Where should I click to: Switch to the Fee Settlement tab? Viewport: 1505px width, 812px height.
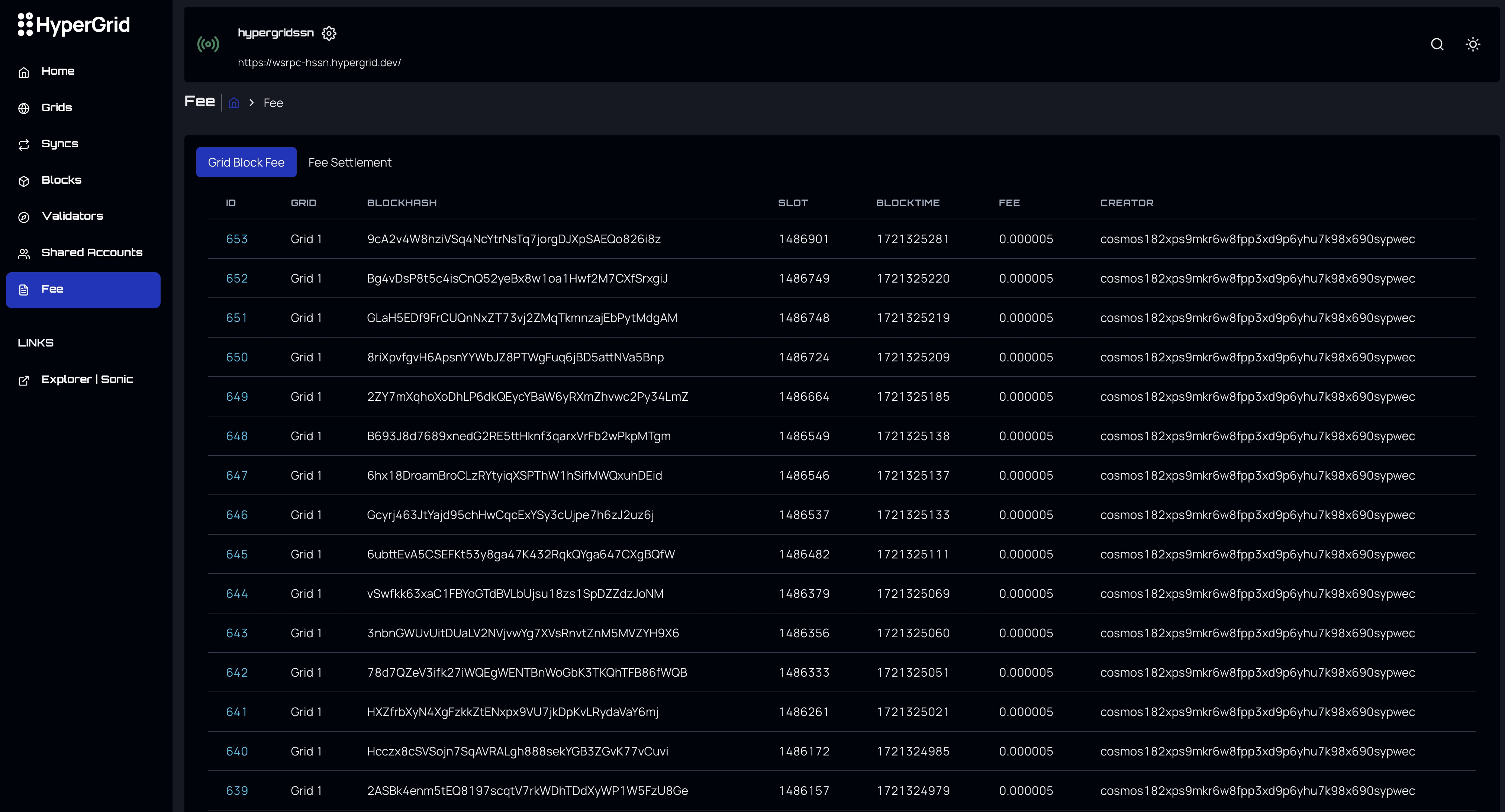click(349, 162)
